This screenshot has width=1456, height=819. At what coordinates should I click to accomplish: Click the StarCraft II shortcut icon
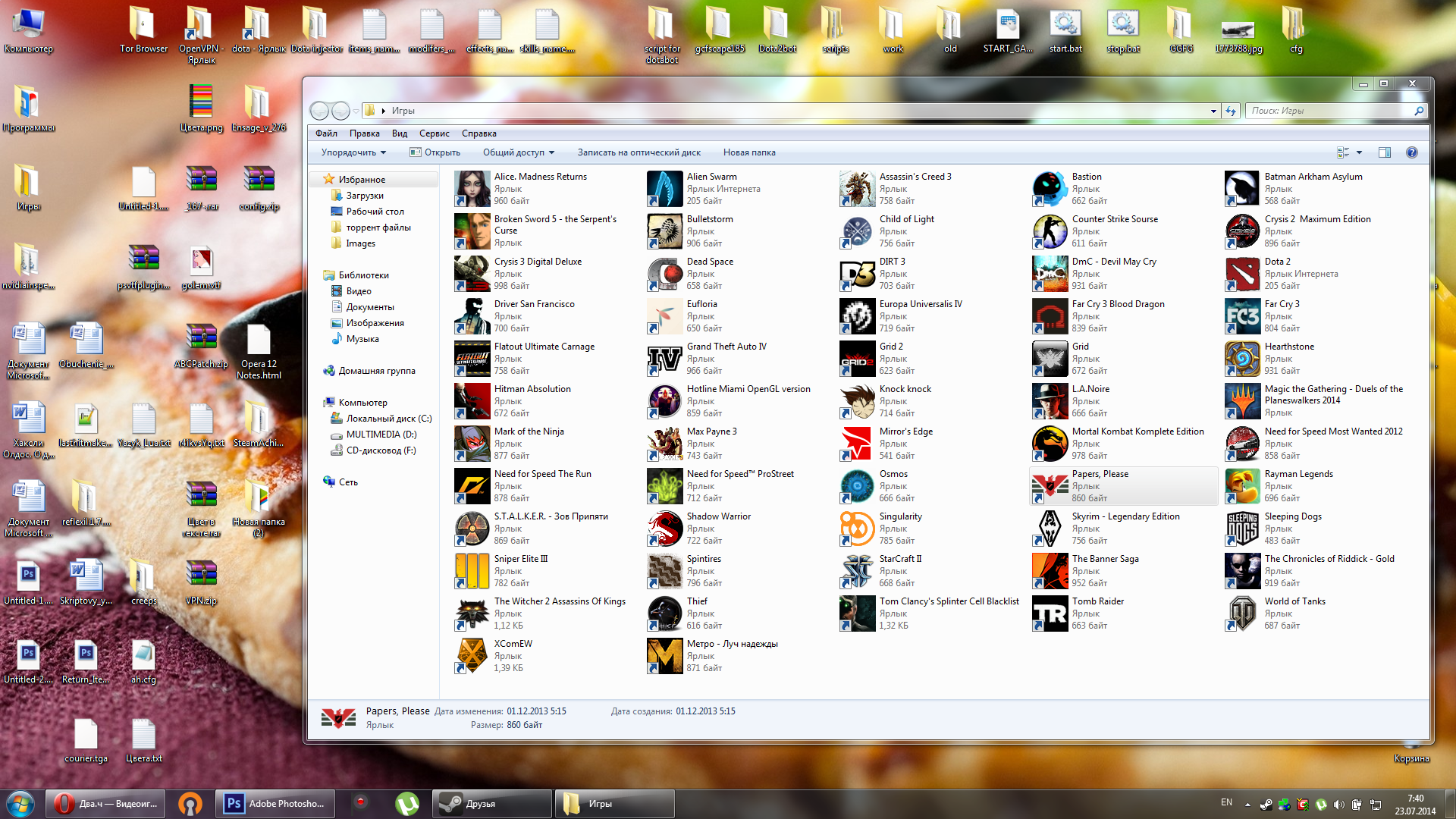[x=857, y=571]
